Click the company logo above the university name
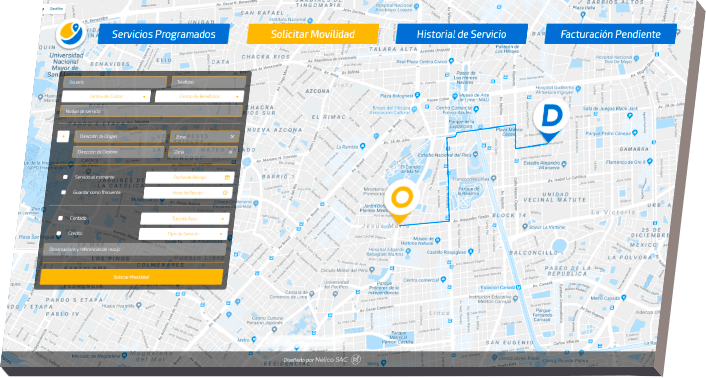This screenshot has height=378, width=706. [x=71, y=35]
